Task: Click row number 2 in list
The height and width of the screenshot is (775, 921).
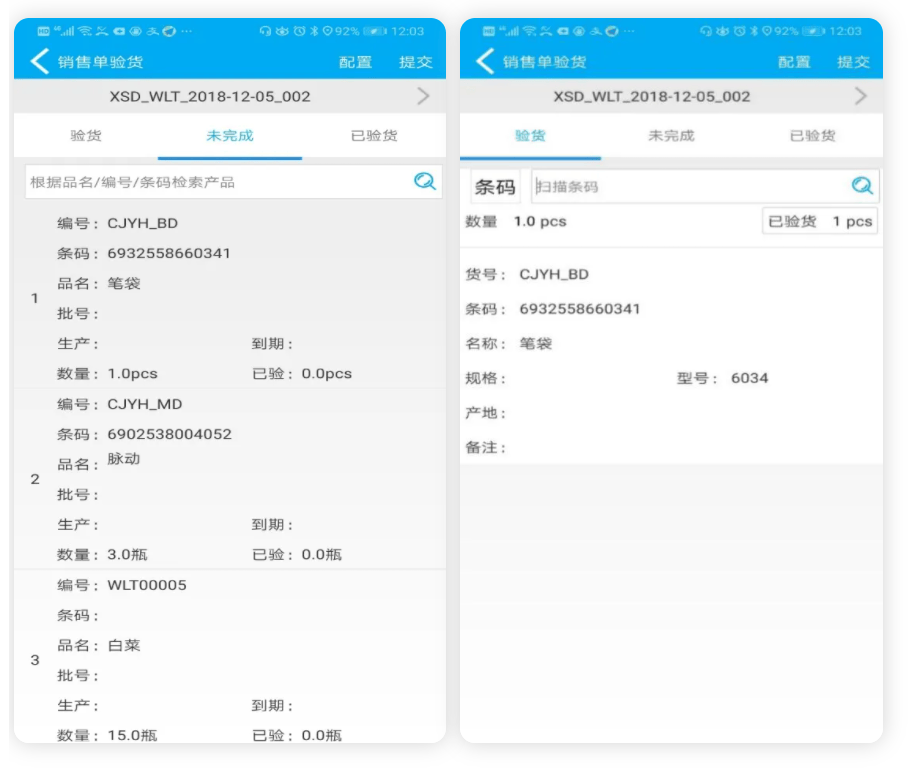Action: point(35,479)
